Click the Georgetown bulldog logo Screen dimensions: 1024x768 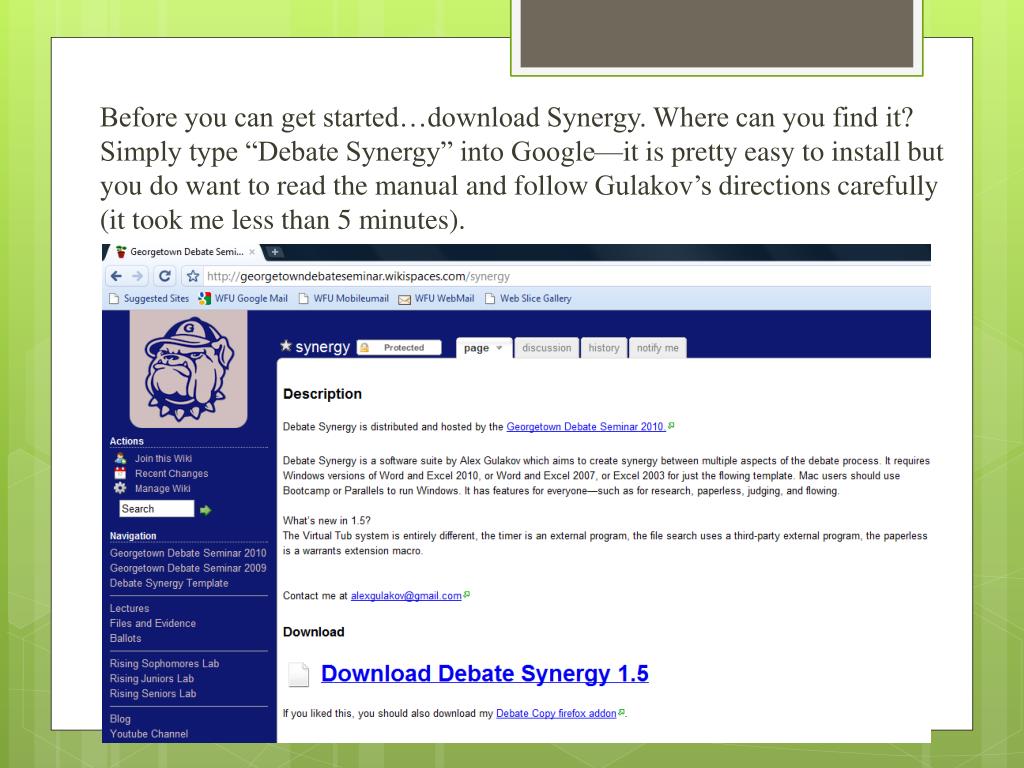pos(188,369)
